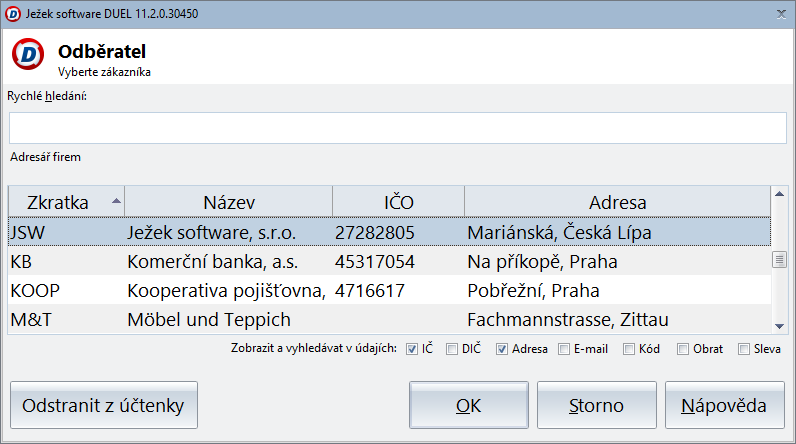The image size is (796, 444).
Task: Click IČO value 45317054
Action: pyautogui.click(x=375, y=261)
